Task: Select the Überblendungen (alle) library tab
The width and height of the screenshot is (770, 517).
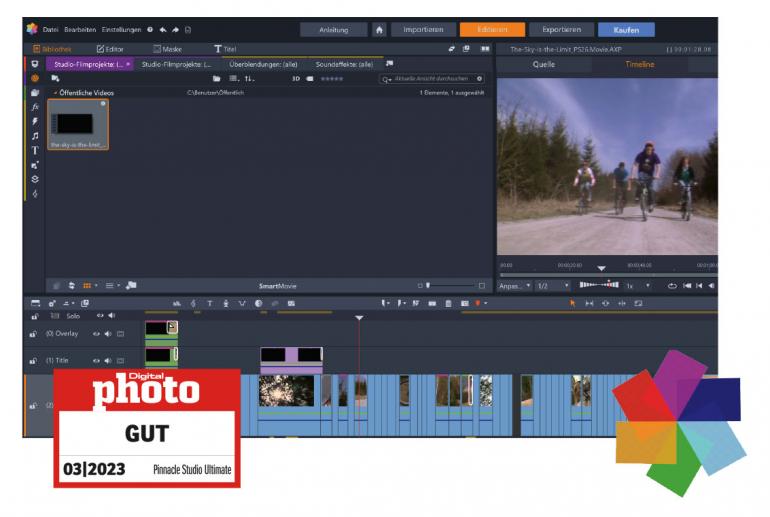Action: pyautogui.click(x=263, y=64)
